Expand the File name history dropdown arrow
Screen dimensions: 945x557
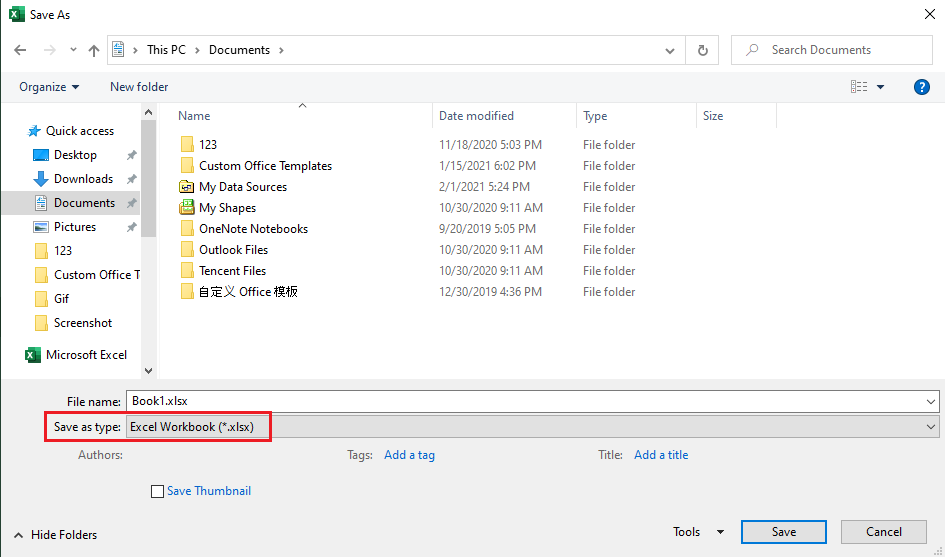pyautogui.click(x=931, y=401)
